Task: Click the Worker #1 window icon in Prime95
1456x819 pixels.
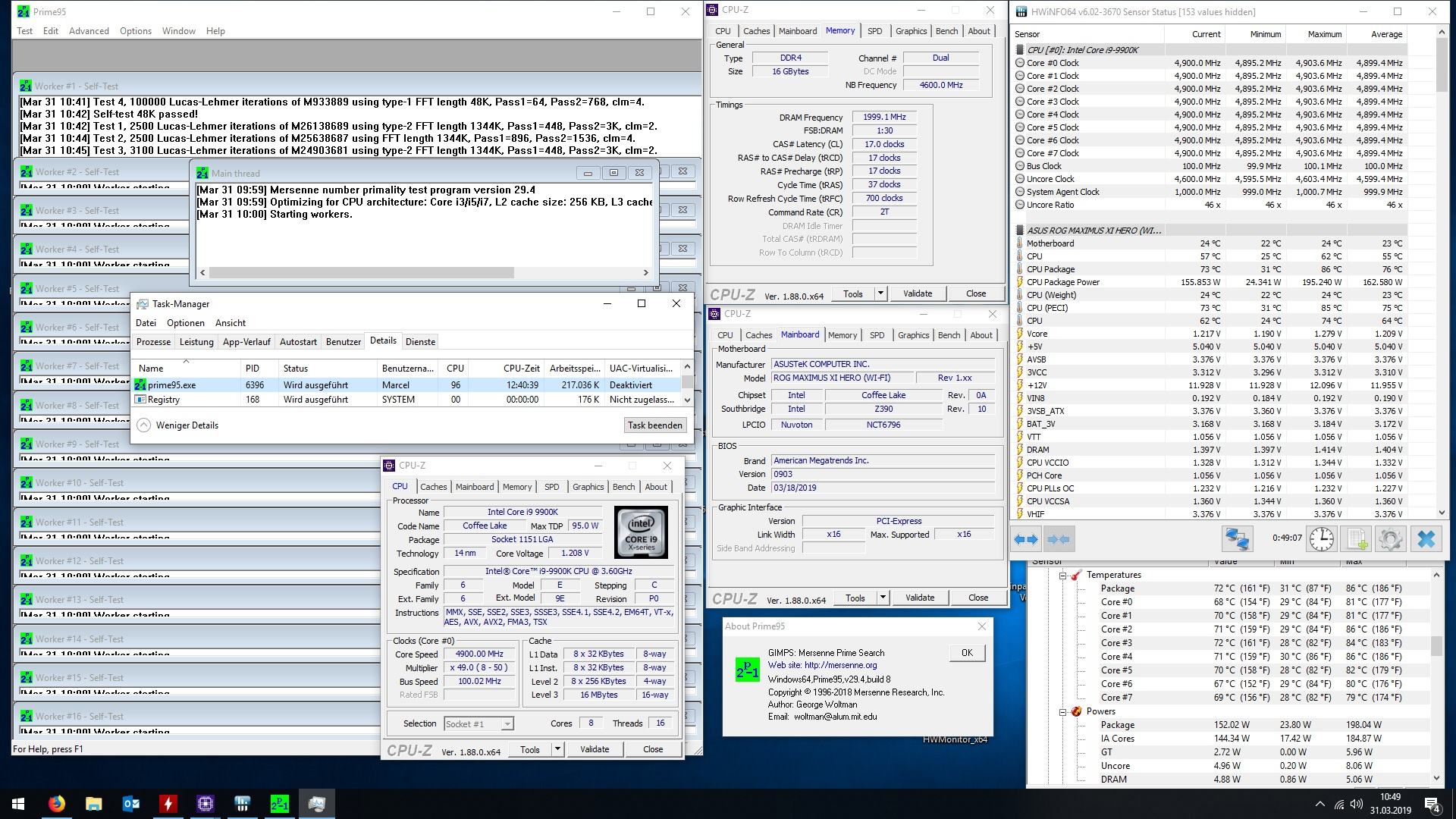Action: click(x=26, y=86)
